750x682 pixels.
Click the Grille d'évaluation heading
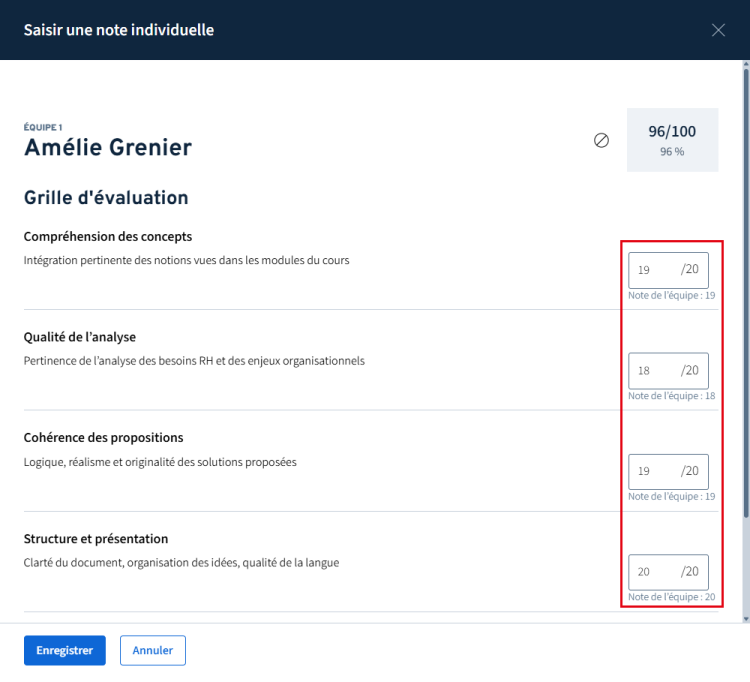point(106,198)
